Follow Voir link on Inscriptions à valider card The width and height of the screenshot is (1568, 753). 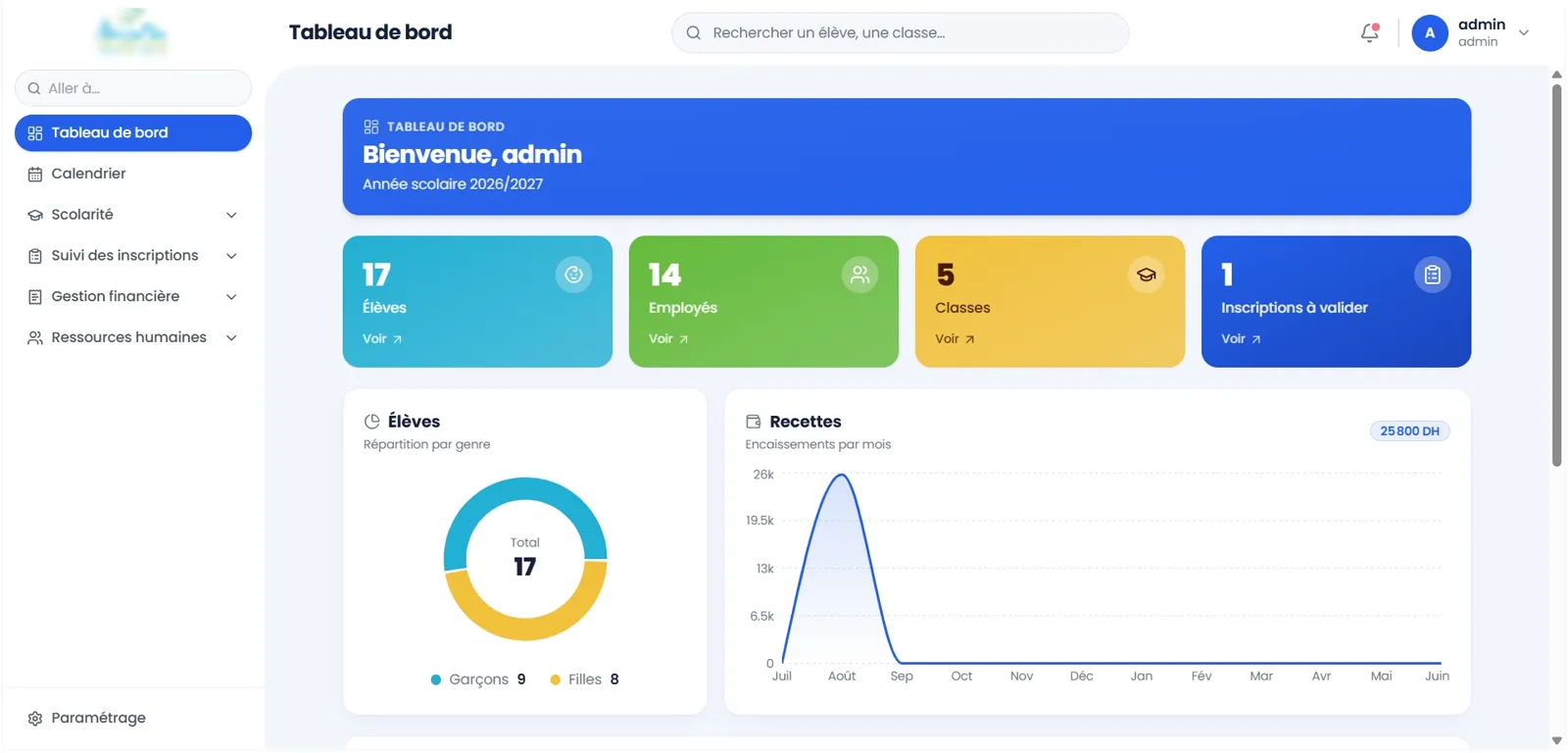point(1241,339)
